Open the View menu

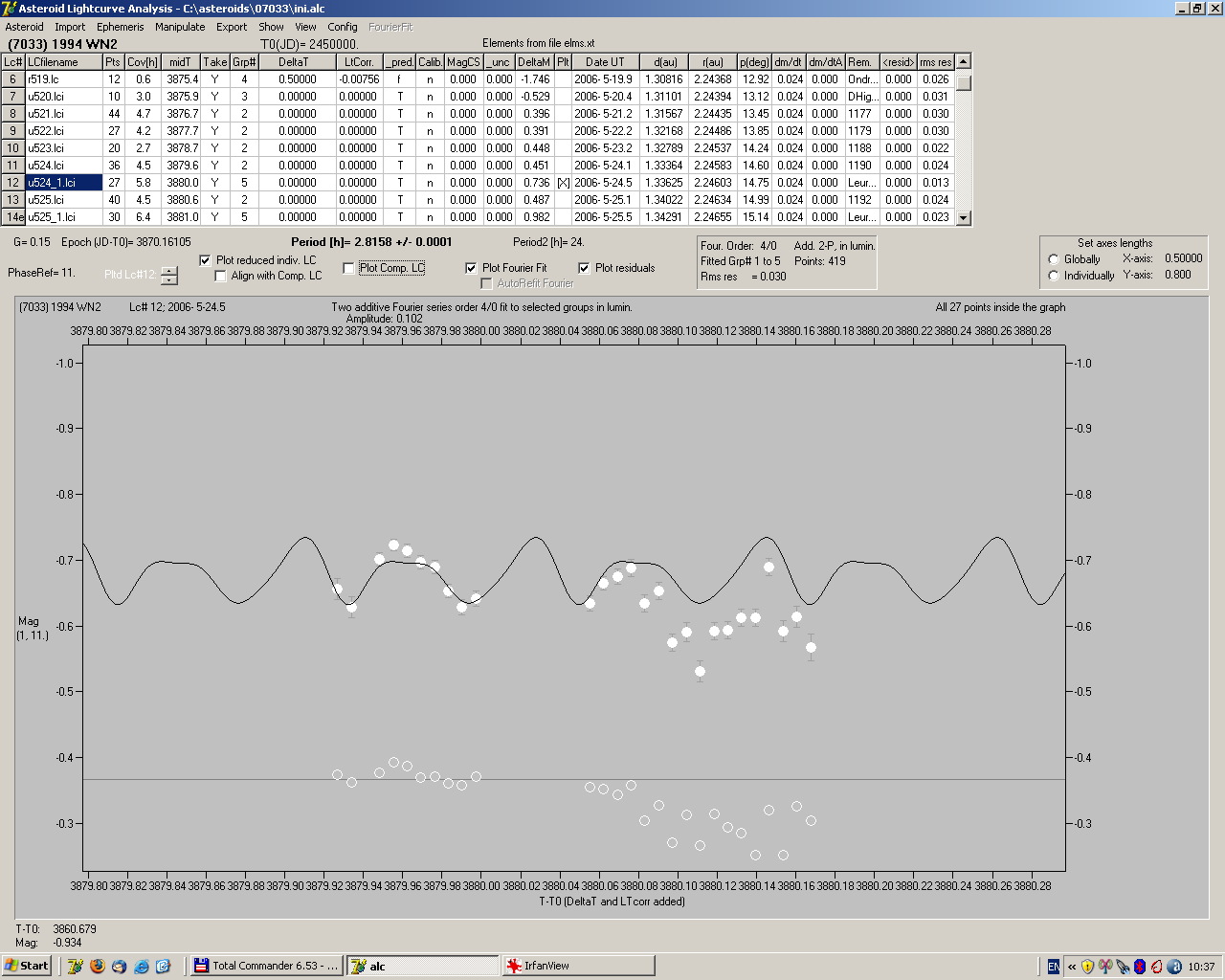point(305,27)
